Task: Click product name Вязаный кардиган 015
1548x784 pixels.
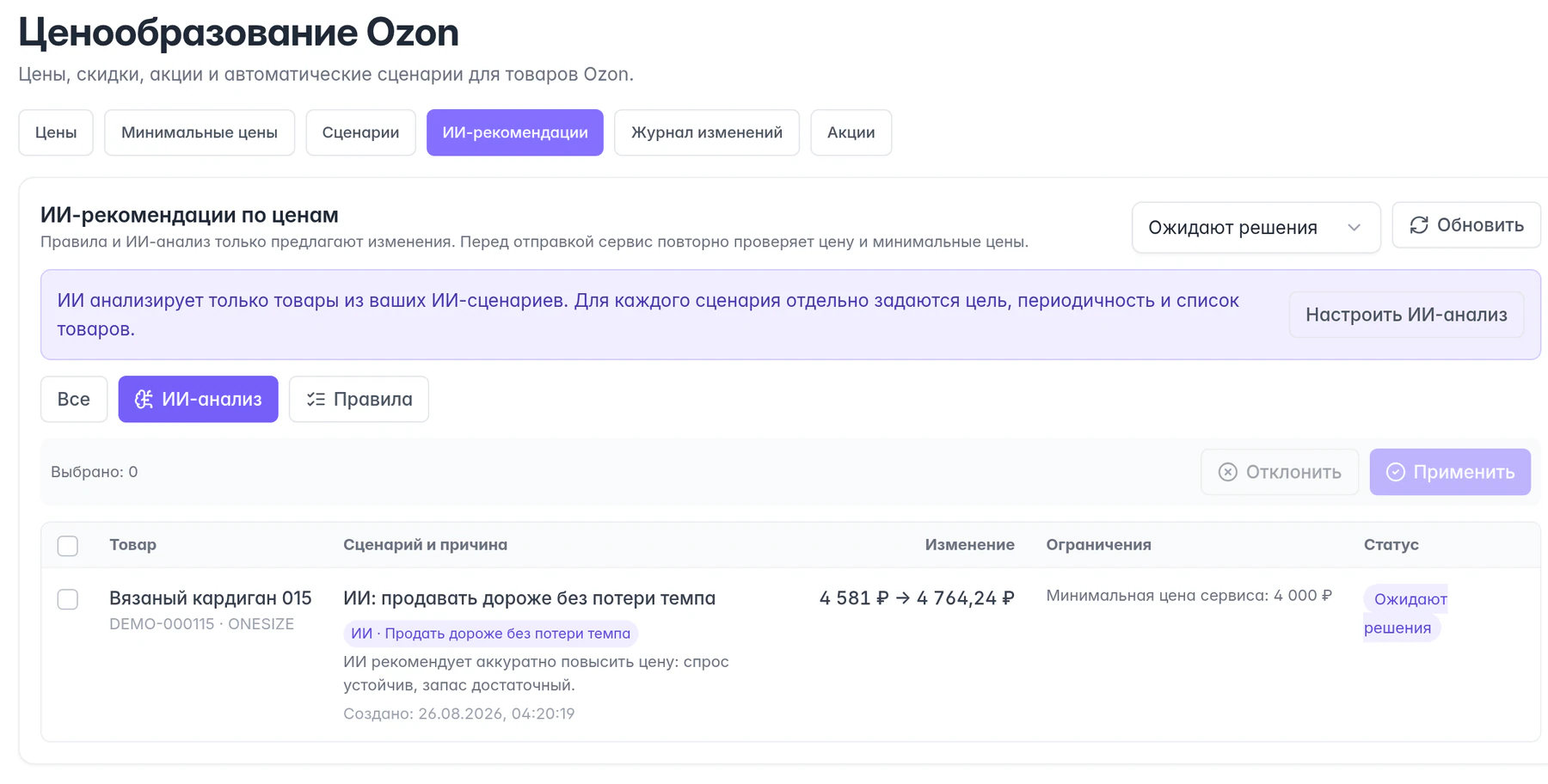Action: (x=211, y=598)
